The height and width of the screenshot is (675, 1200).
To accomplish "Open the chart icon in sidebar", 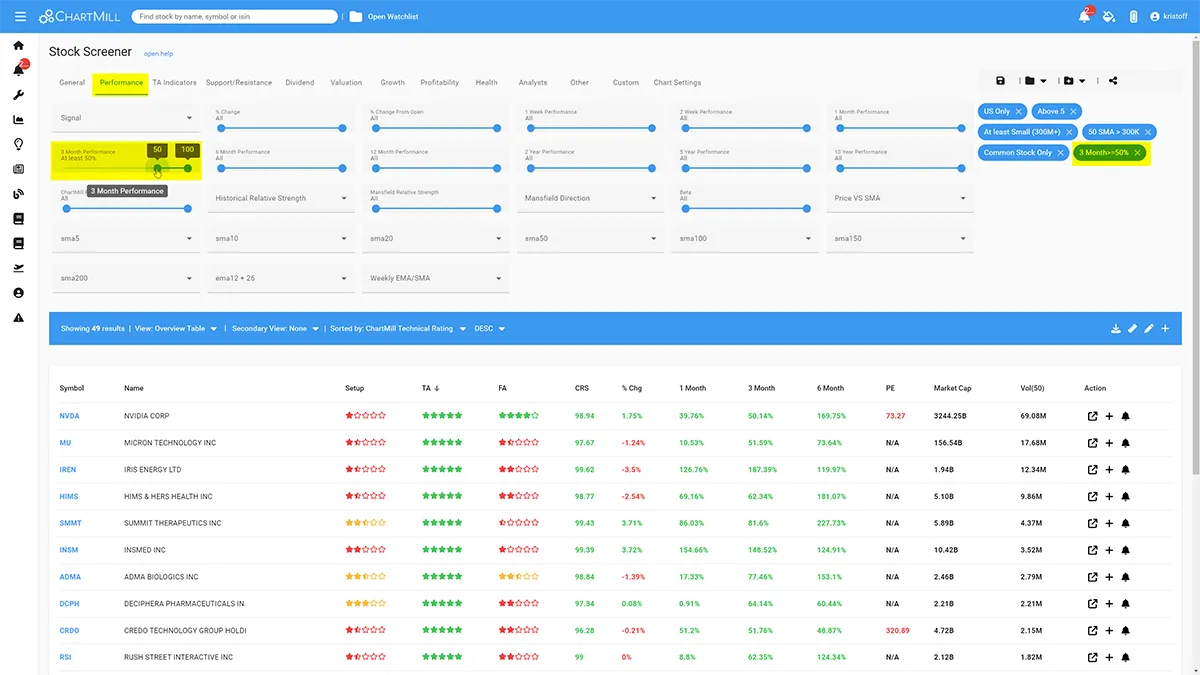I will (x=18, y=120).
